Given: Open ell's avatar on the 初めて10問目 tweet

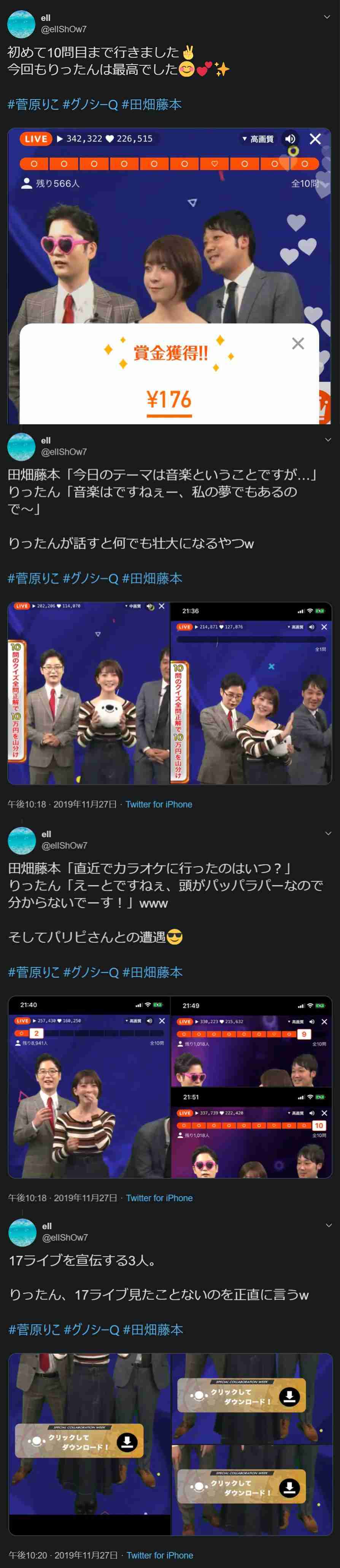Looking at the screenshot, I should pyautogui.click(x=21, y=24).
